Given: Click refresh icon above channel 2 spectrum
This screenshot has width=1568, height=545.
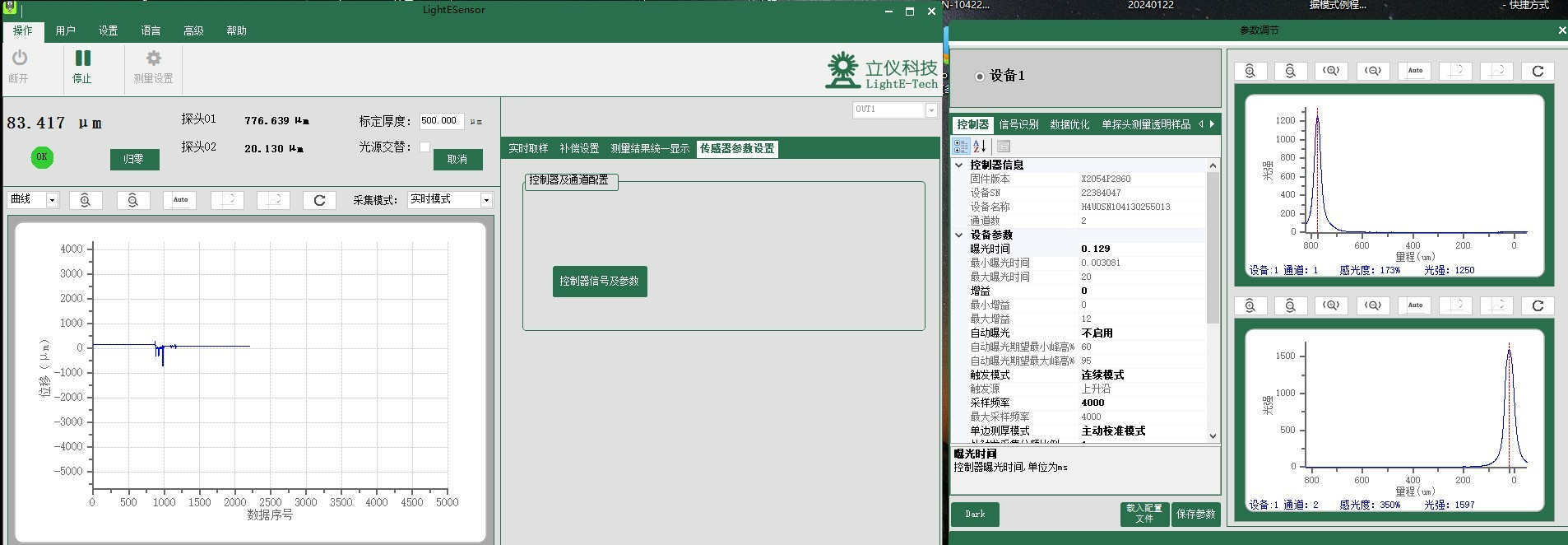Looking at the screenshot, I should (x=1537, y=306).
